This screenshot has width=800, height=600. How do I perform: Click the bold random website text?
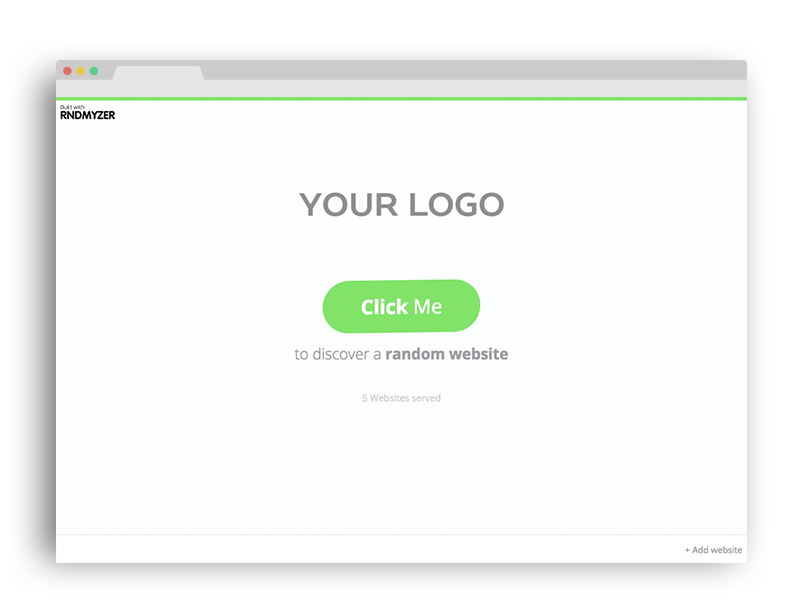(446, 354)
